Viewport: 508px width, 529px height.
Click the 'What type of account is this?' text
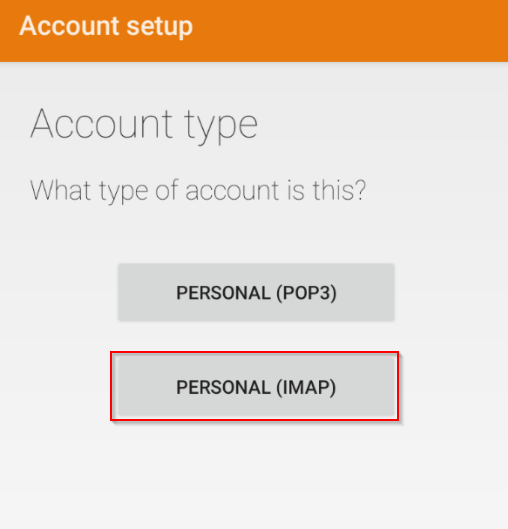point(198,191)
